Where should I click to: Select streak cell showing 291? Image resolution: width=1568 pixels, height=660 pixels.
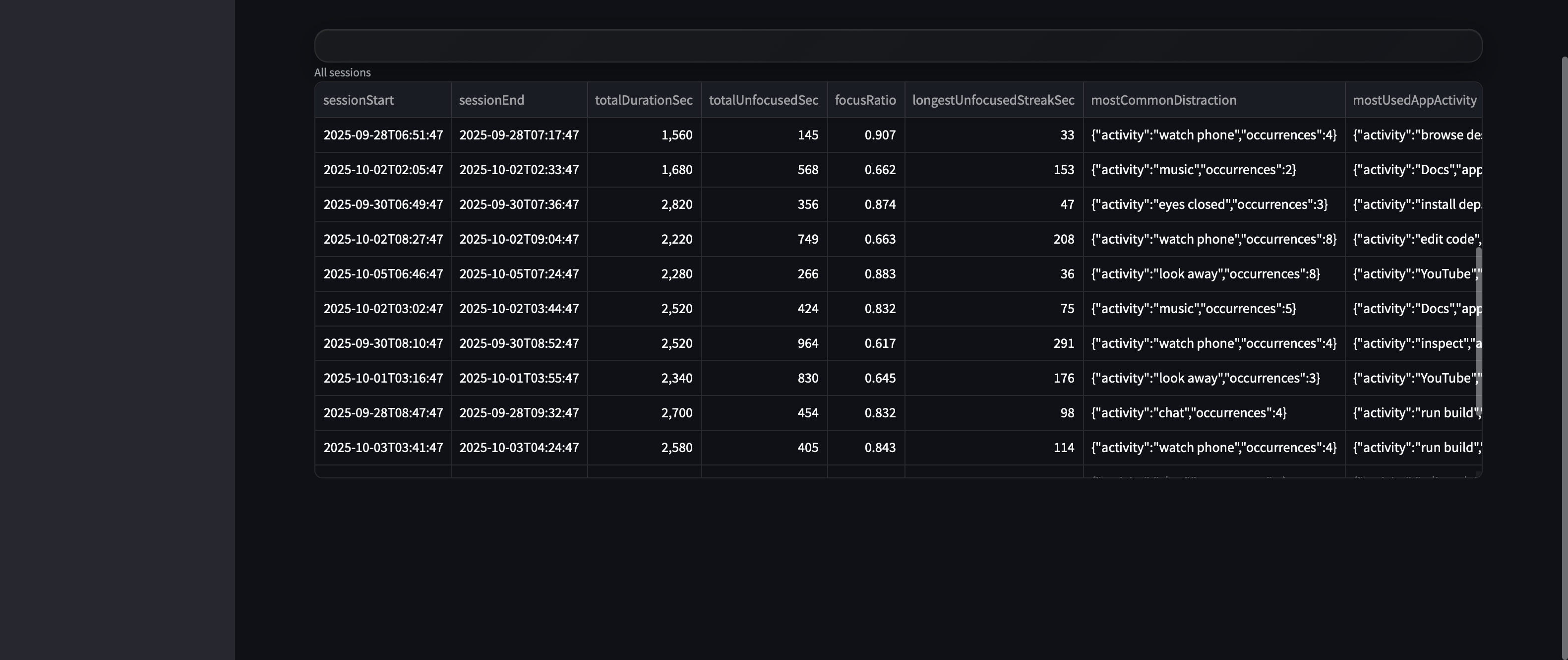(1063, 343)
